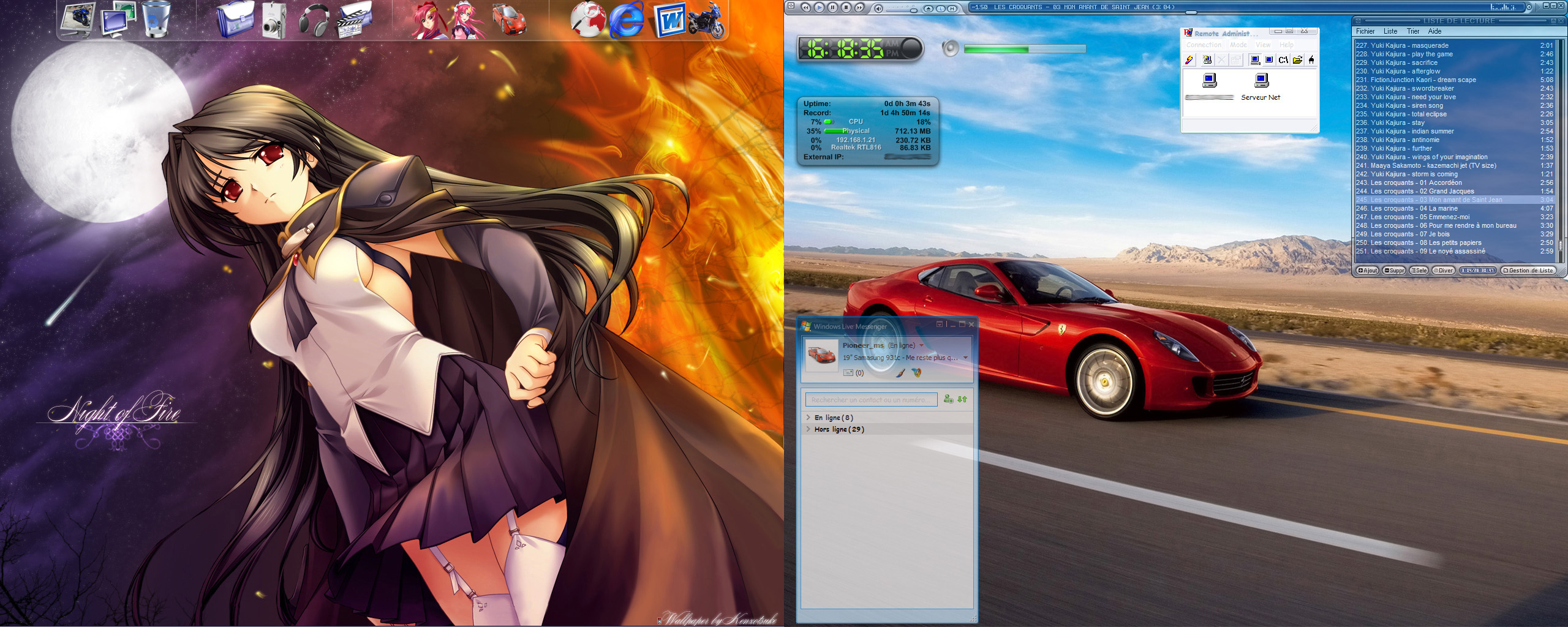Click the playlist vertical scrollbar handle
The image size is (1568, 627).
point(1560,246)
